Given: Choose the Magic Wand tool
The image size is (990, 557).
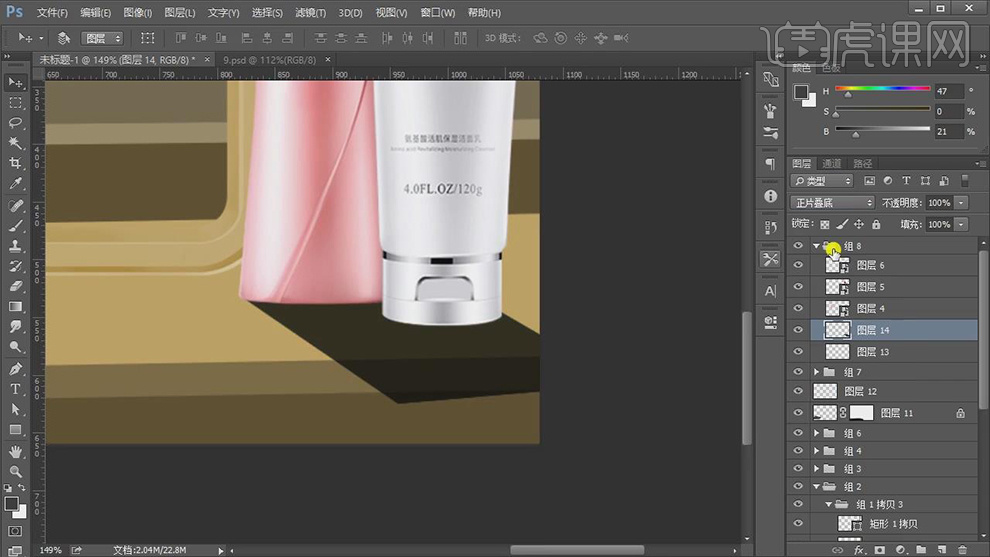Looking at the screenshot, I should (15, 143).
